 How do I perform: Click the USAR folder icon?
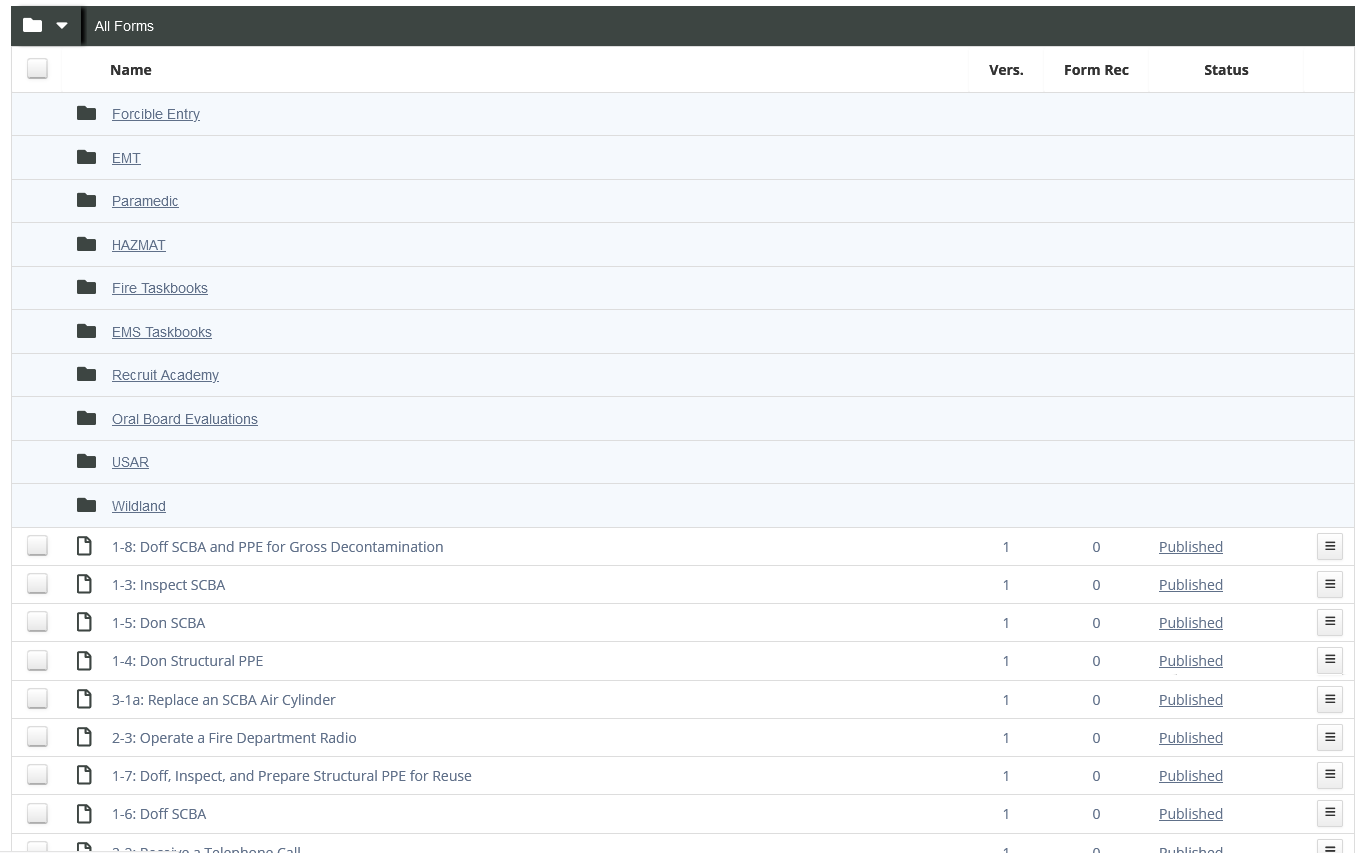tap(87, 461)
